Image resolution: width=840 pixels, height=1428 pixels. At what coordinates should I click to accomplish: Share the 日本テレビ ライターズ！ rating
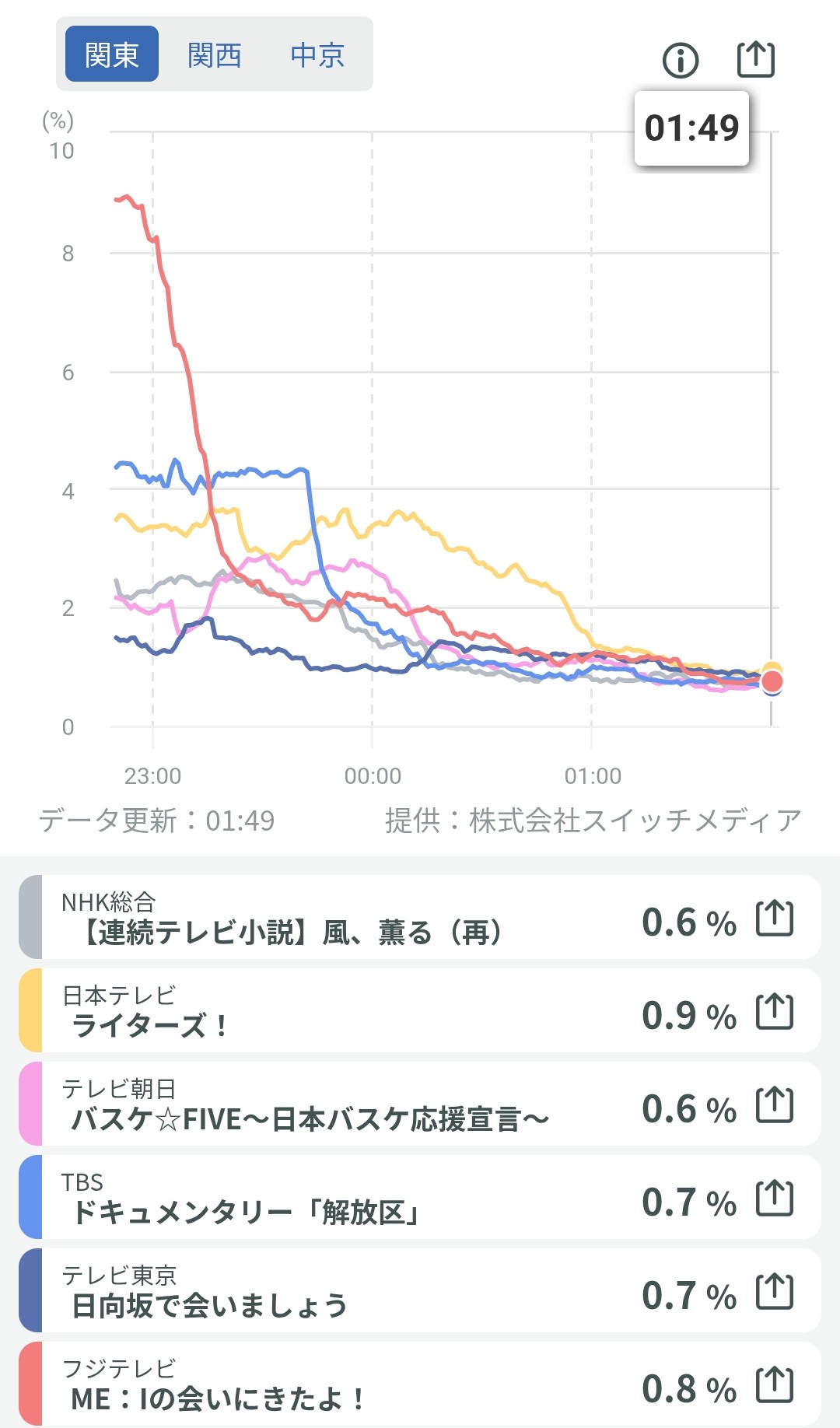coord(775,1012)
